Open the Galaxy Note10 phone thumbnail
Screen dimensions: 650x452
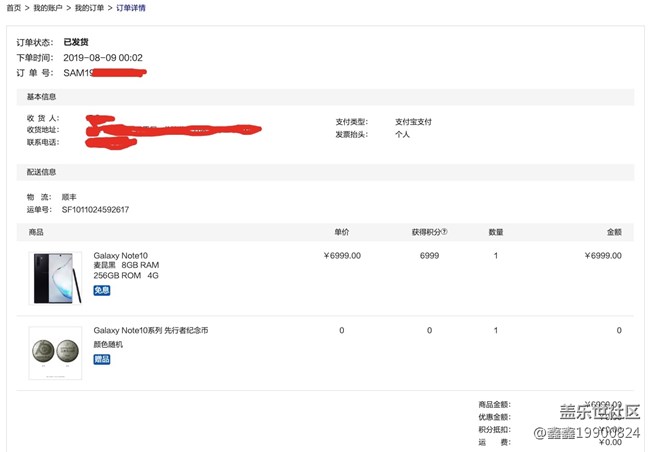[x=55, y=277]
